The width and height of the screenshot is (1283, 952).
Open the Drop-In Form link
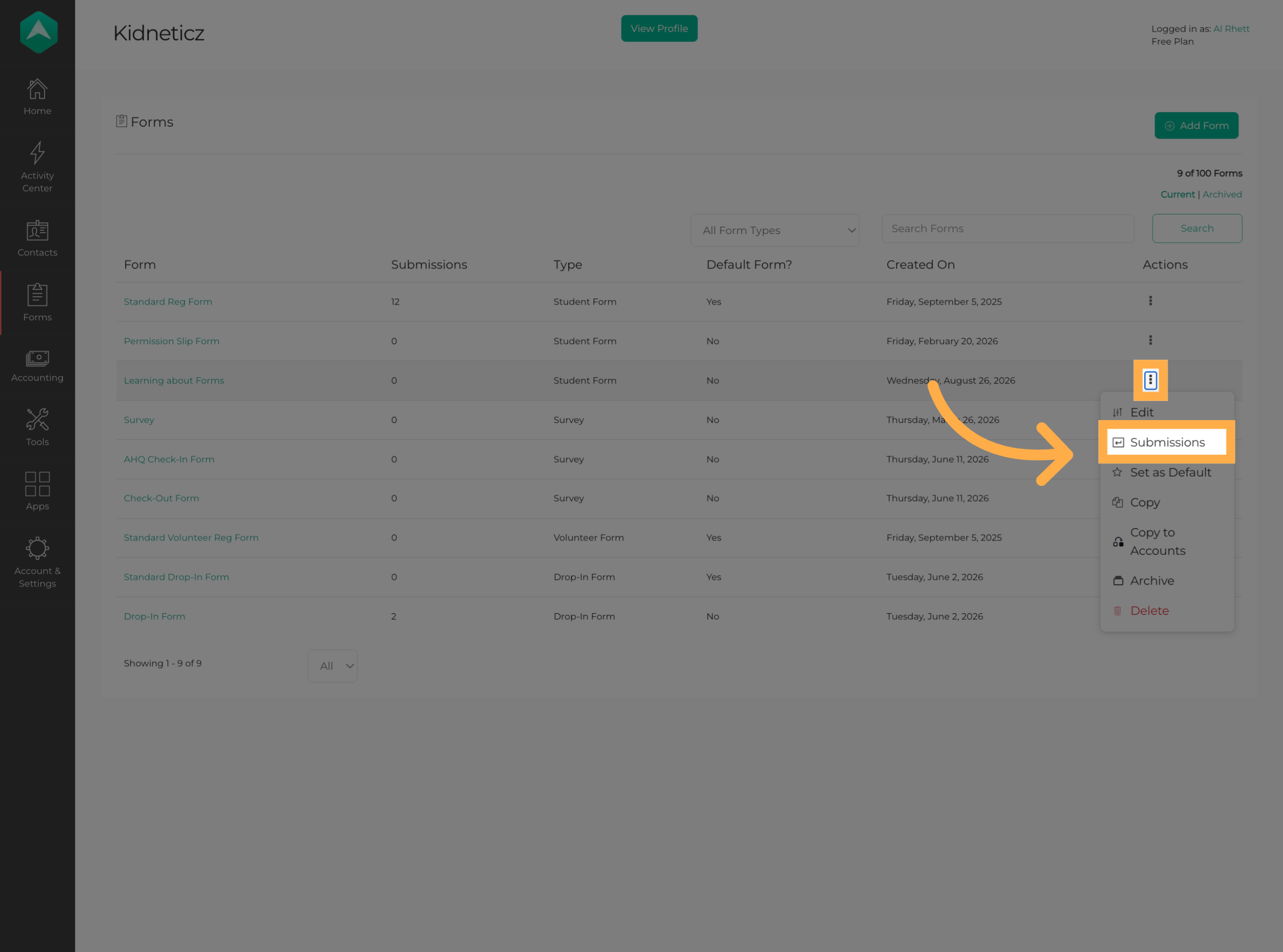(154, 617)
